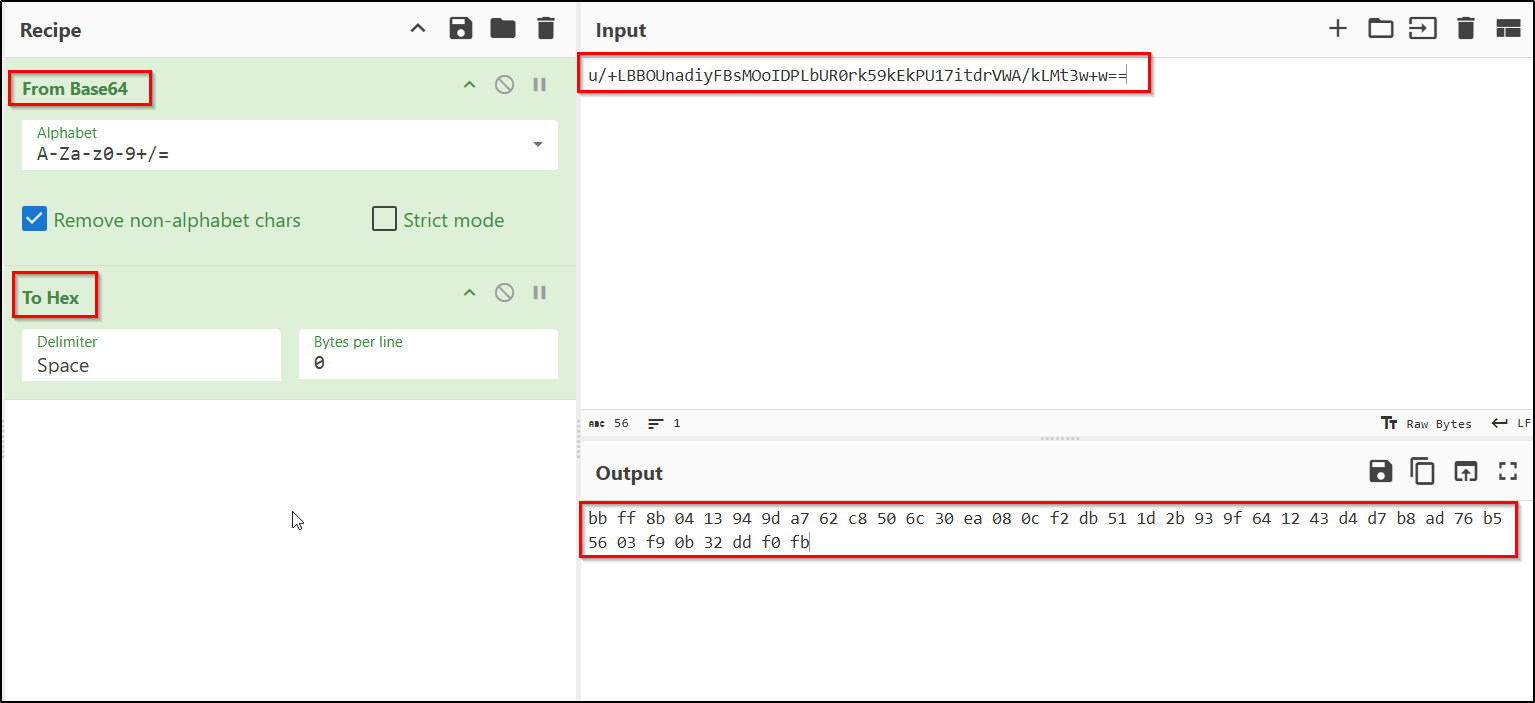Collapse the To Hex operation
Image resolution: width=1535 pixels, height=703 pixels.
click(469, 293)
